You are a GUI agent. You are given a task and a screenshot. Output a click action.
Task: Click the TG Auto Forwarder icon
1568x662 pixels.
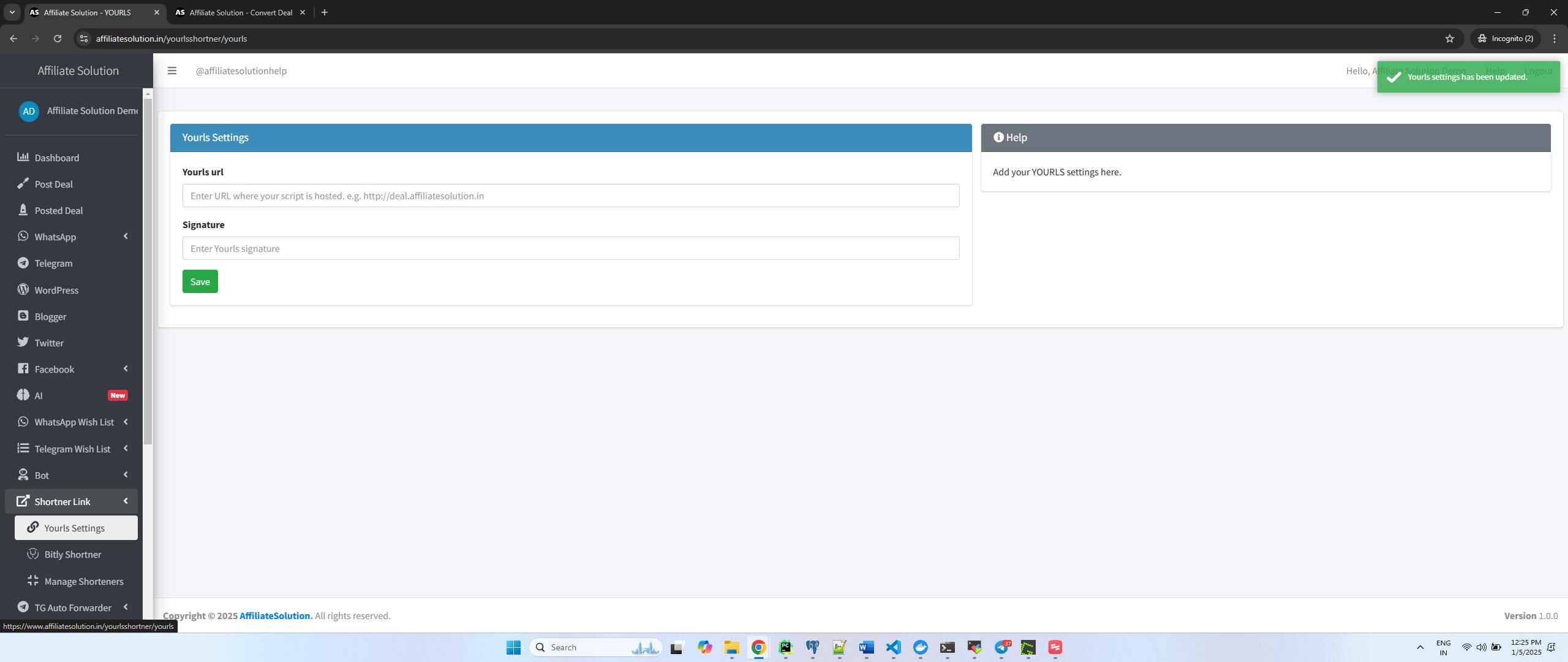pos(23,607)
